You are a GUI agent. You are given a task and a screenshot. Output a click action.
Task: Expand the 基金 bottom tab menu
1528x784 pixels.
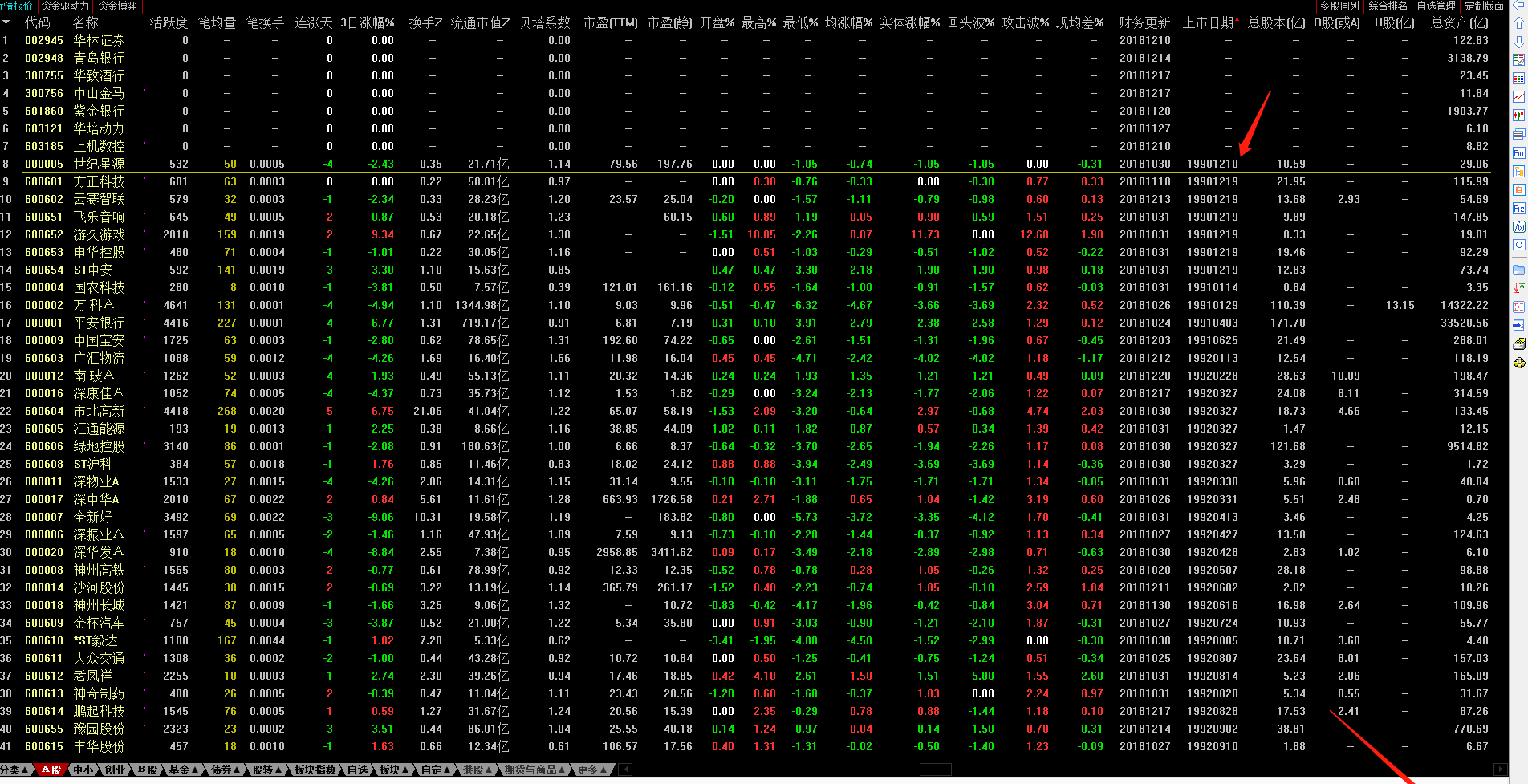pyautogui.click(x=183, y=770)
